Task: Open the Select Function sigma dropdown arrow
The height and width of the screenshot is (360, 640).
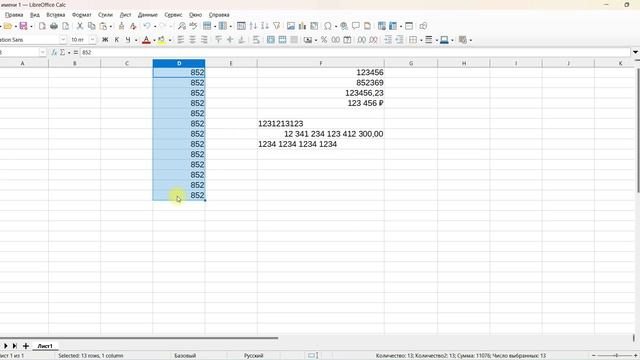Action: pos(69,53)
